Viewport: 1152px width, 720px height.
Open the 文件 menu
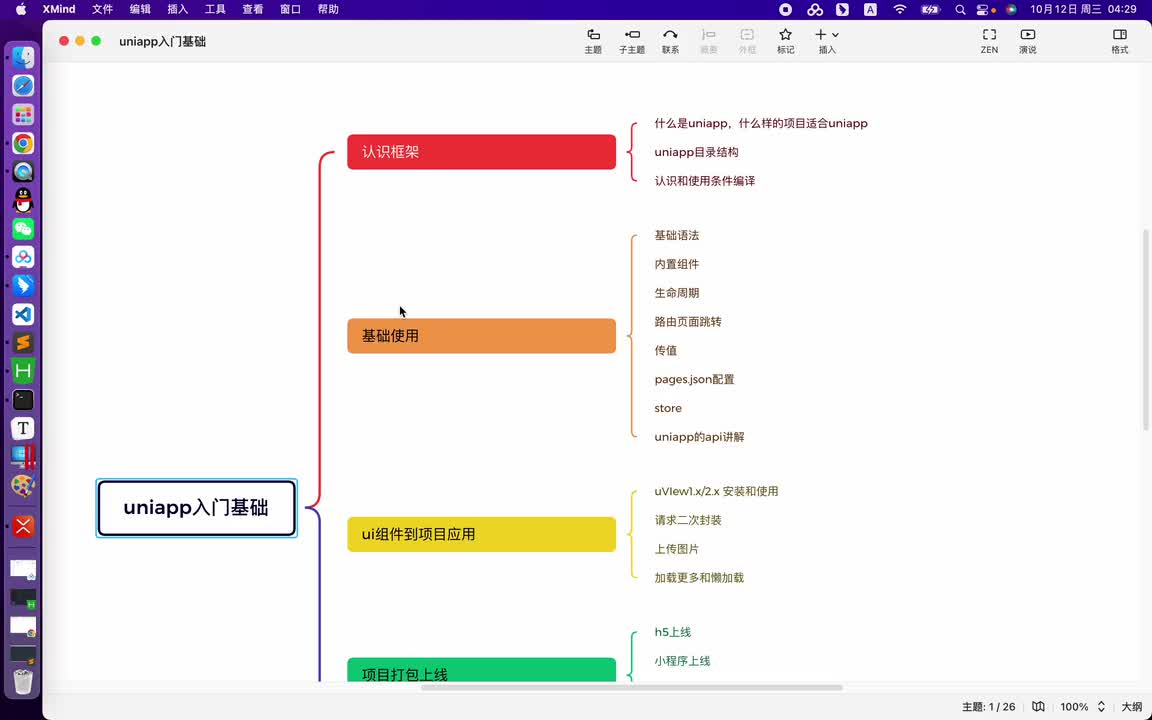pos(103,10)
